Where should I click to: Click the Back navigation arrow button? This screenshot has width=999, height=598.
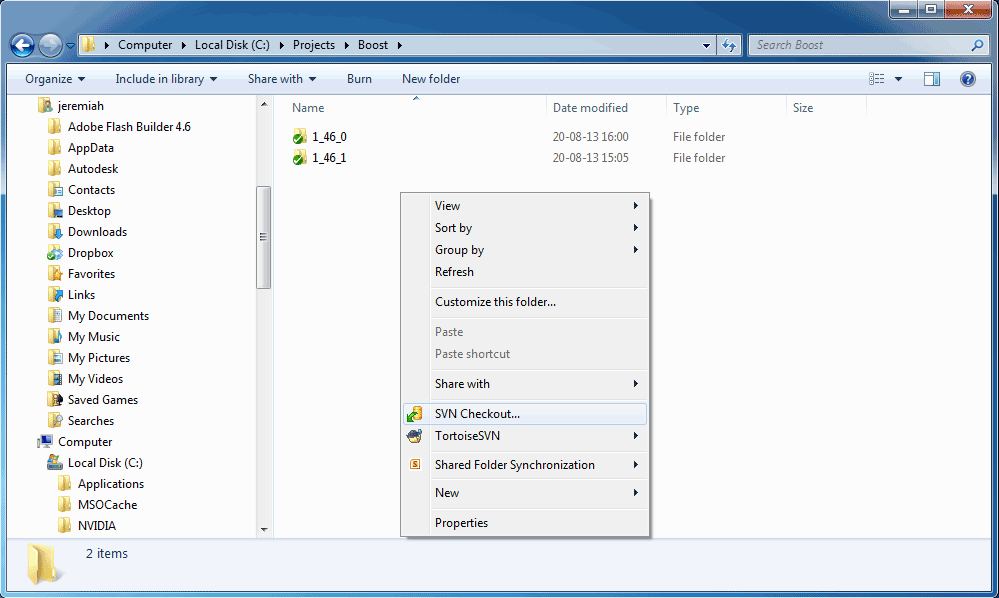point(22,45)
